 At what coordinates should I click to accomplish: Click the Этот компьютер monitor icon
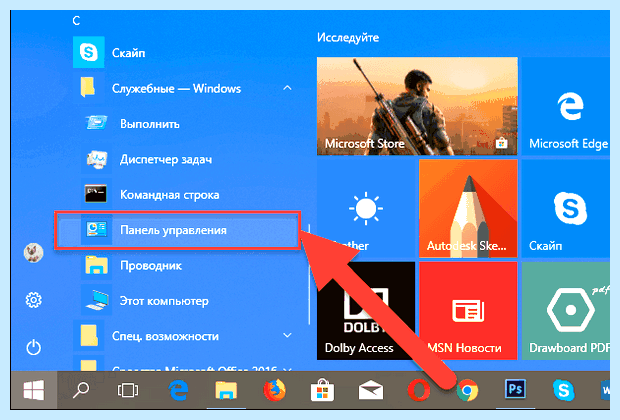tap(96, 301)
